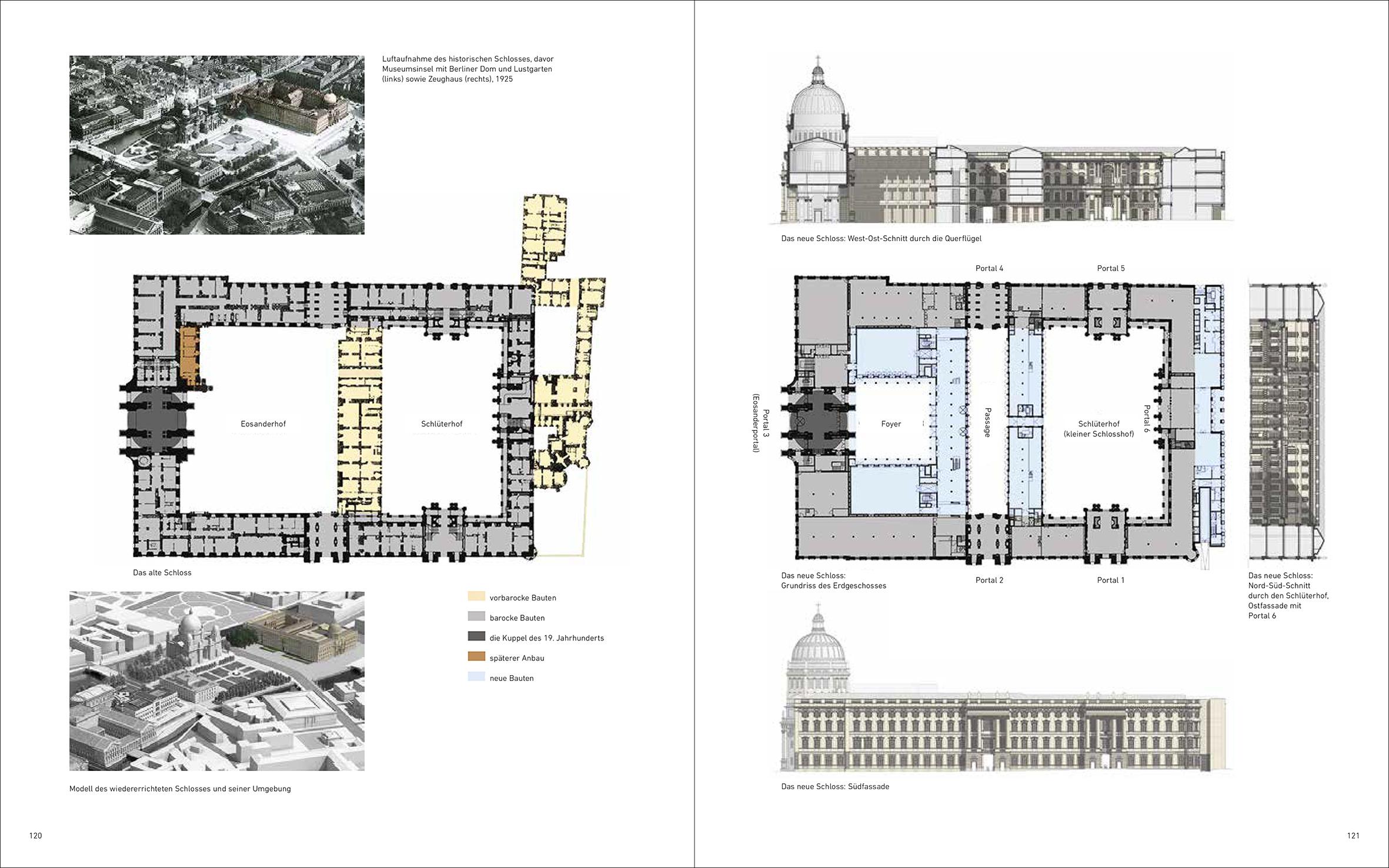Click the Passage label in the ground plan
The width and height of the screenshot is (1389, 868).
tap(987, 422)
